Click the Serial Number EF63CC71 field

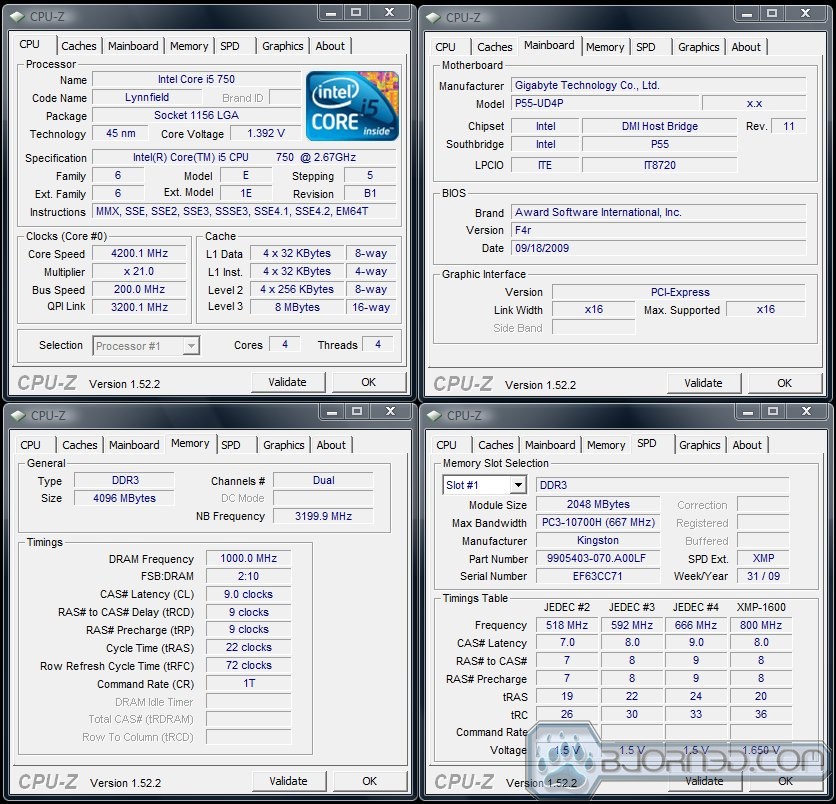coord(598,576)
